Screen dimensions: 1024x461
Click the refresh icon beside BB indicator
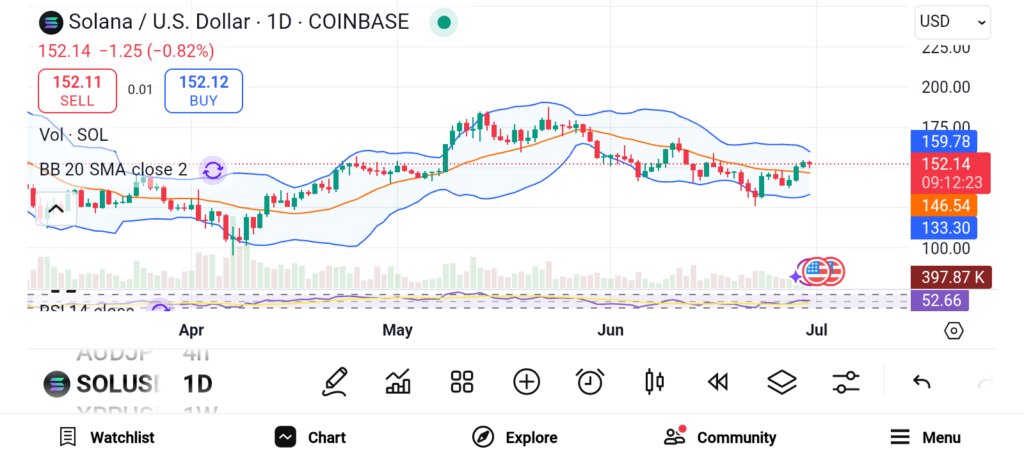(x=212, y=170)
